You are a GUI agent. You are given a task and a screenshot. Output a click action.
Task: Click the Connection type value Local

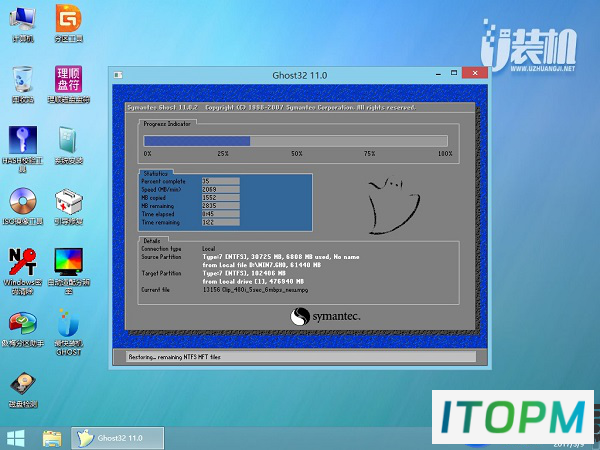209,249
